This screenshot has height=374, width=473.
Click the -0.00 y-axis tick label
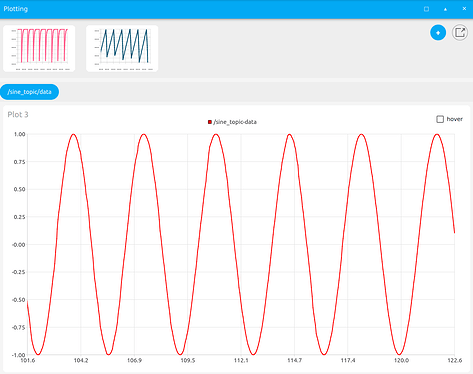pyautogui.click(x=19, y=245)
